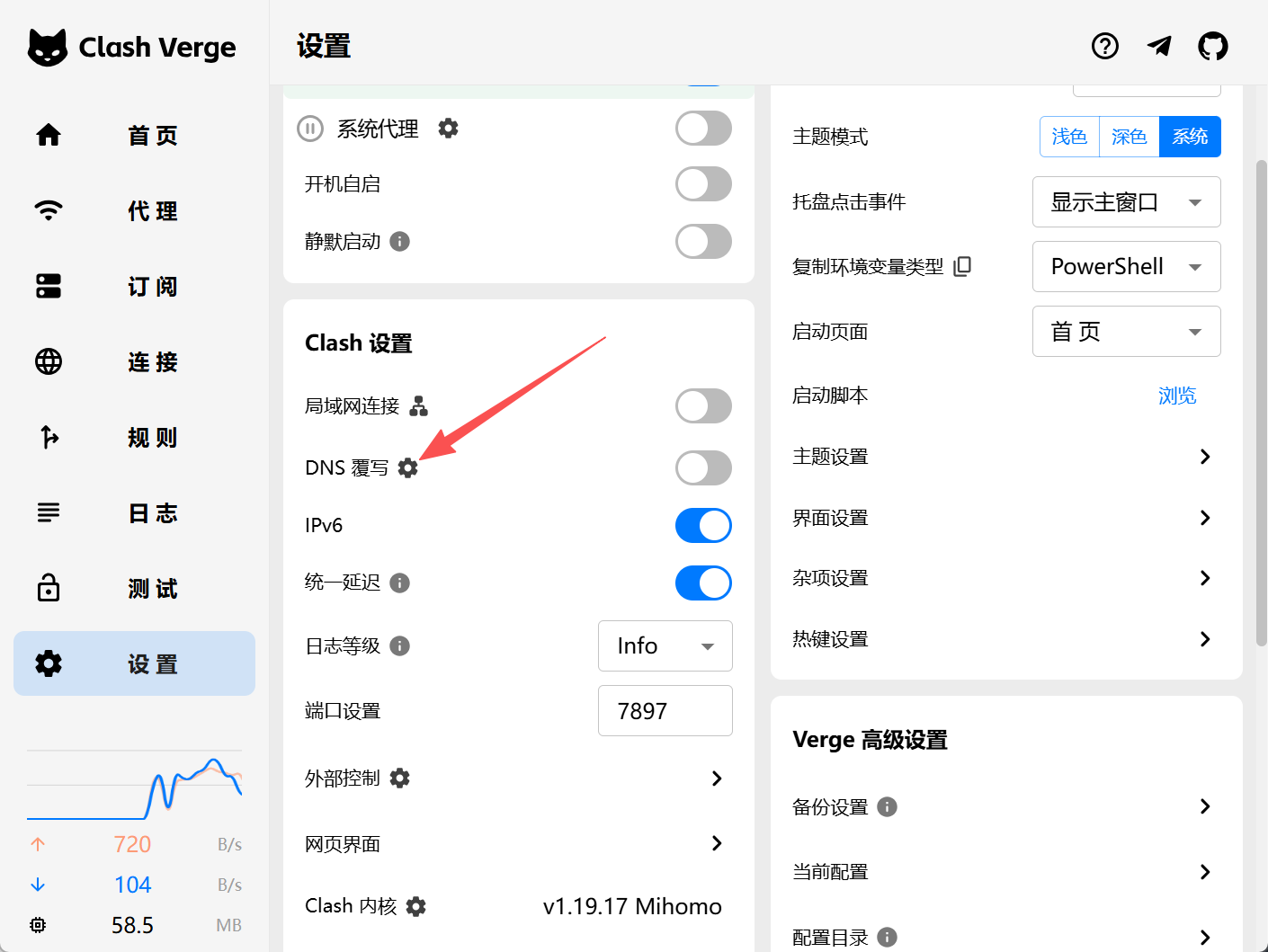The height and width of the screenshot is (952, 1268).
Task: Click the system proxy gear icon
Action: (x=448, y=129)
